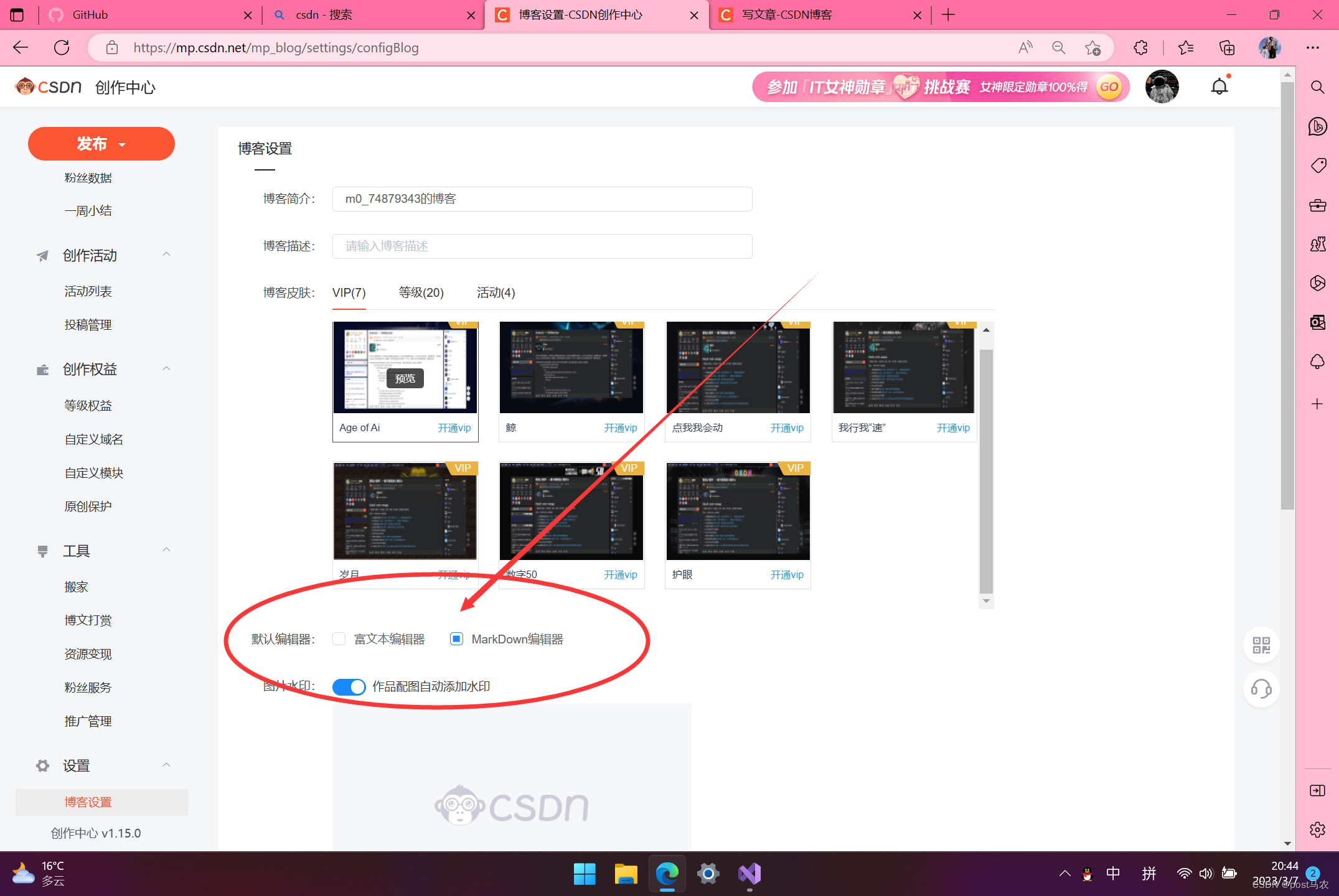Open the games chess sidebar icon

[x=1317, y=244]
